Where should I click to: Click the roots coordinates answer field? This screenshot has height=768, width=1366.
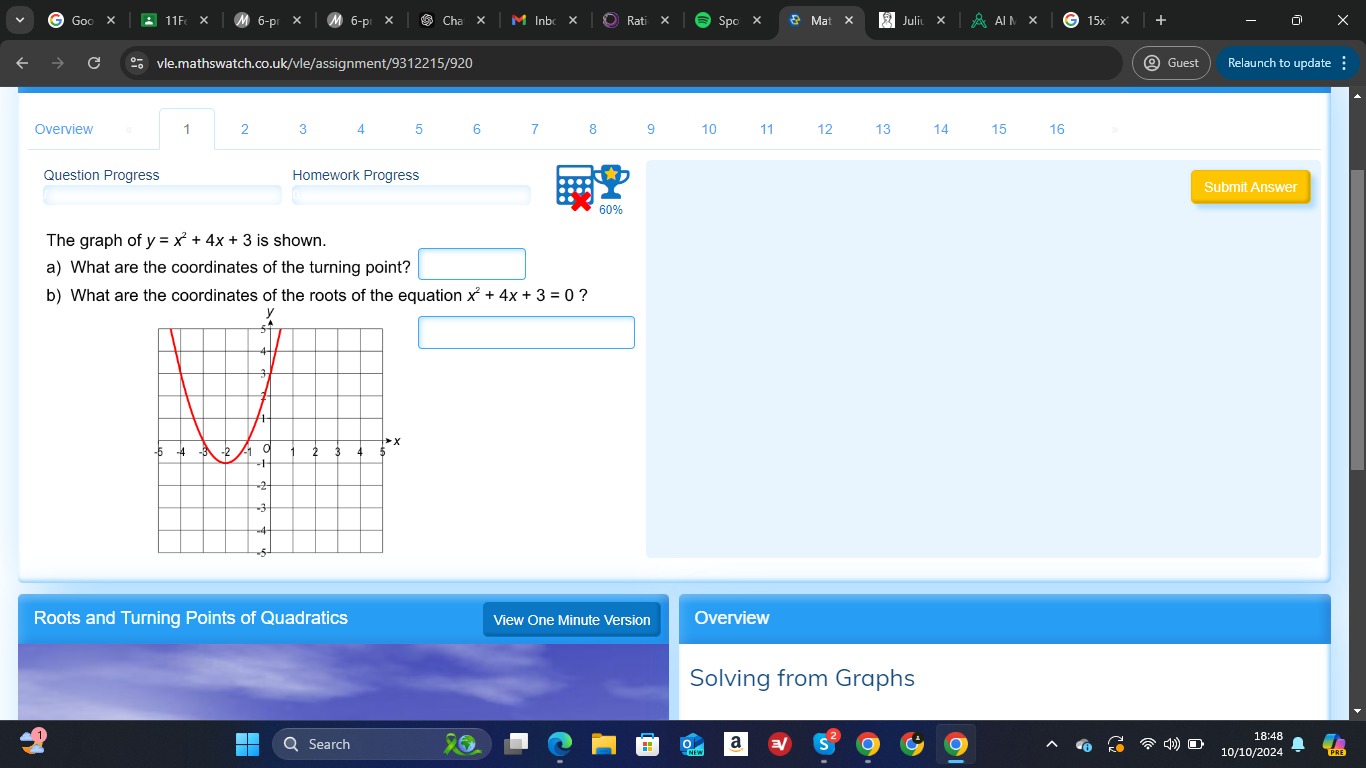(526, 333)
